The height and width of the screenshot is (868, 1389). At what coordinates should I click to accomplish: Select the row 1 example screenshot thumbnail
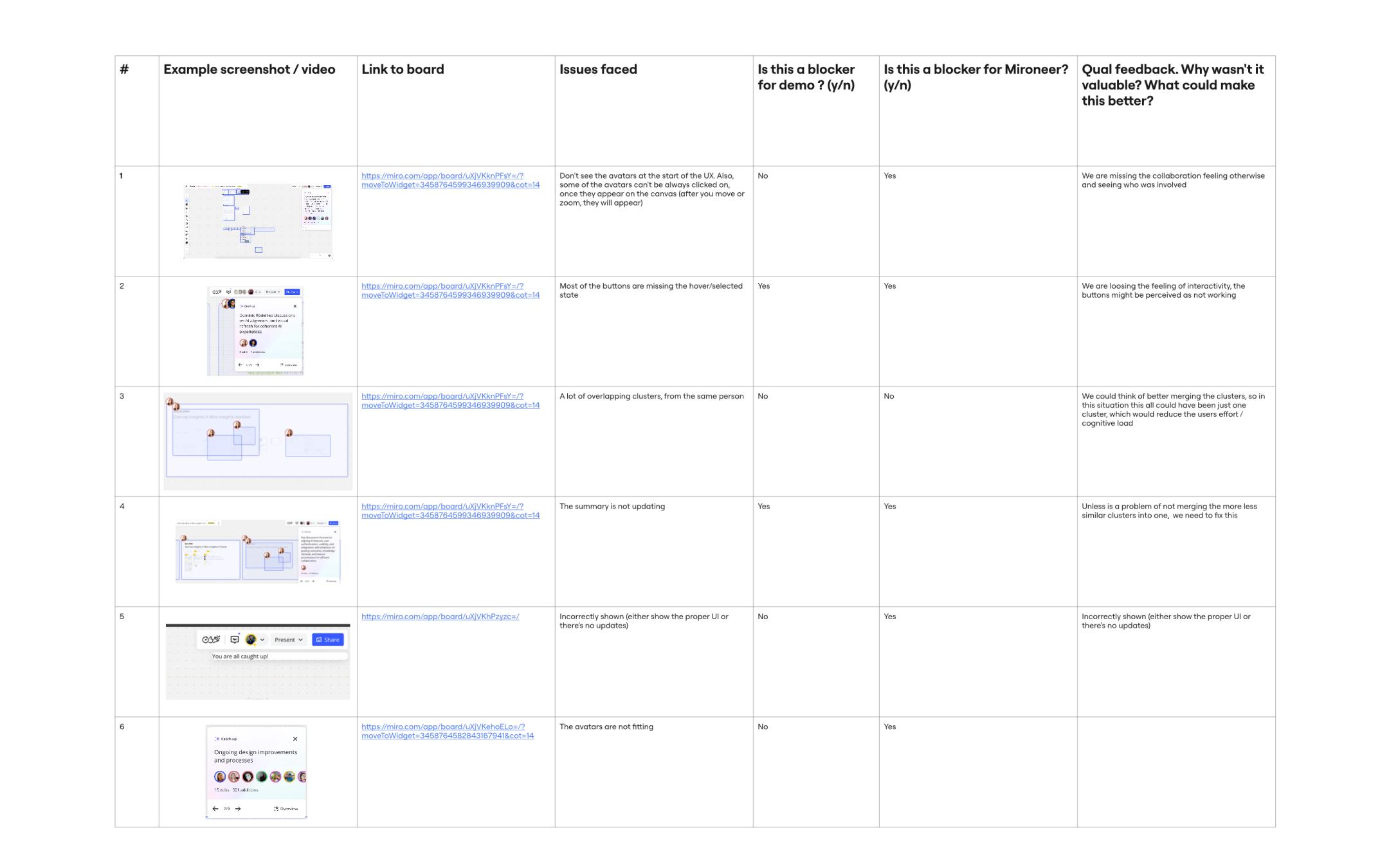pos(258,221)
